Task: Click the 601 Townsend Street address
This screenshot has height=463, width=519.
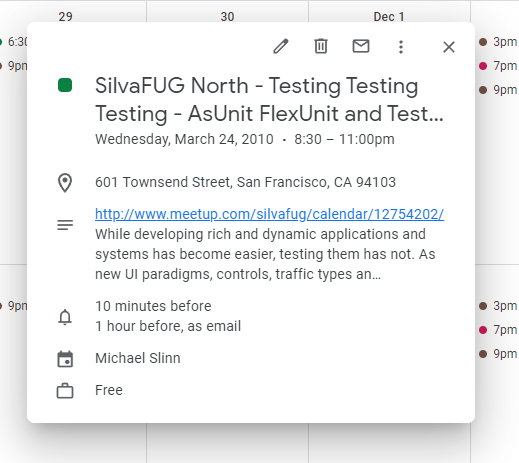Action: 245,182
